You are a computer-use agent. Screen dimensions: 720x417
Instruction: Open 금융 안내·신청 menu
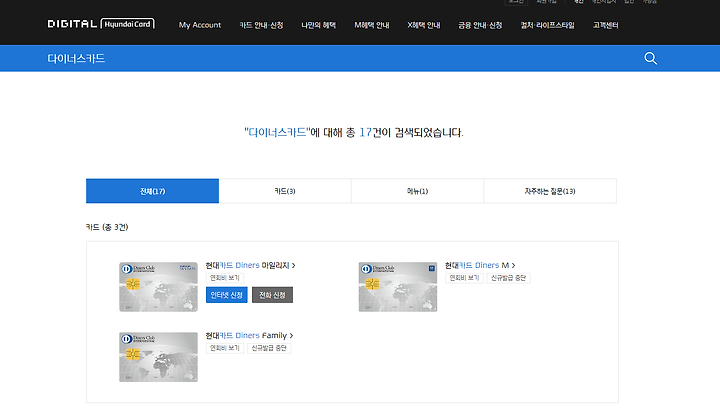pos(480,25)
